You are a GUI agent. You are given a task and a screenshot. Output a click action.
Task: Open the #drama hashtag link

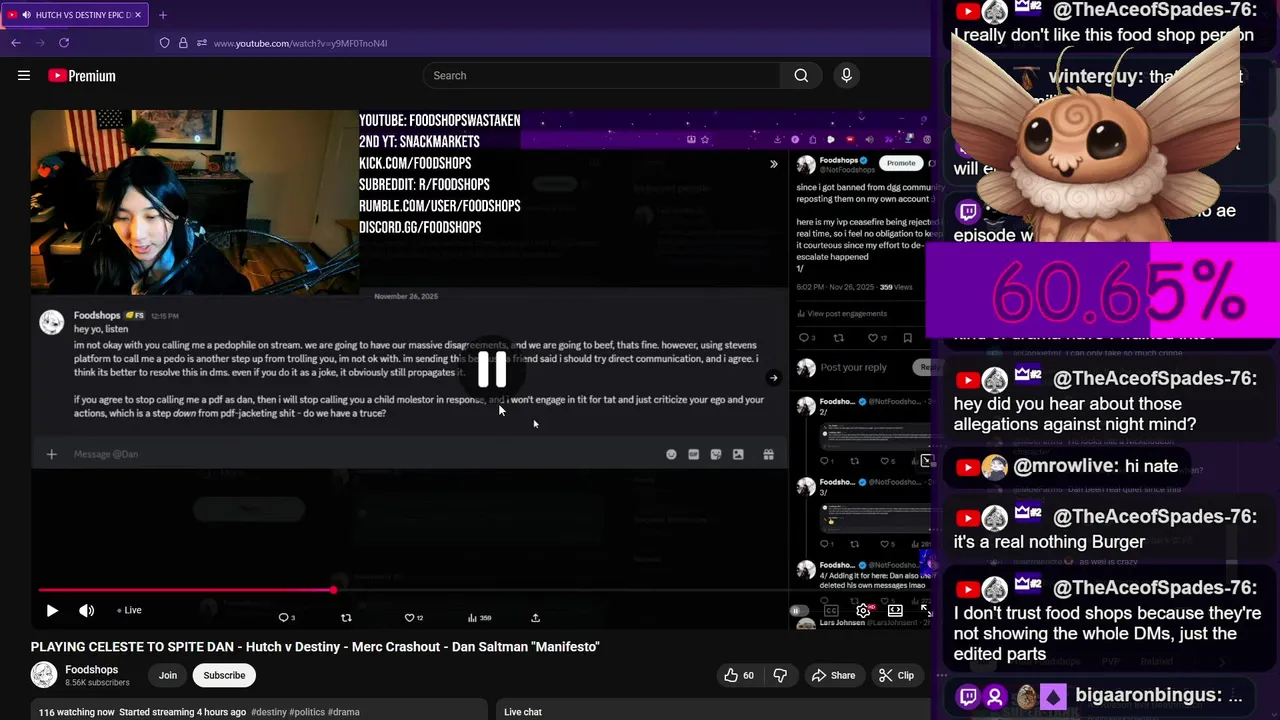(343, 712)
